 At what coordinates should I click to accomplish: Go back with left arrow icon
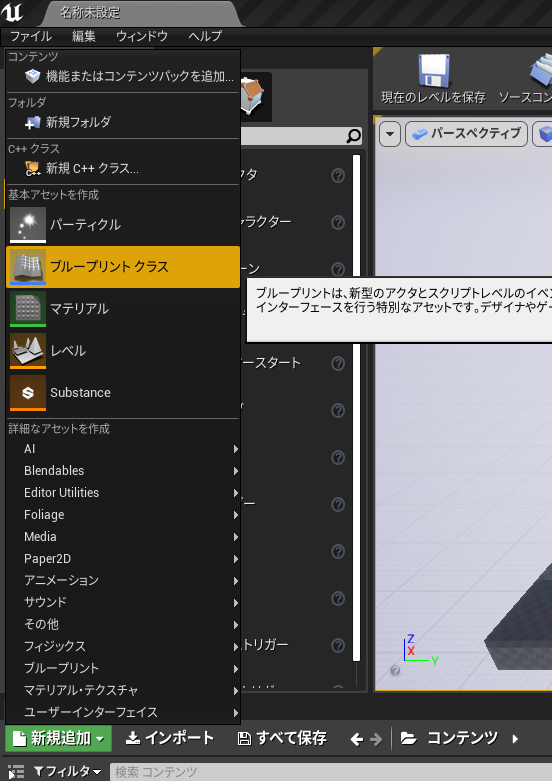coord(356,739)
